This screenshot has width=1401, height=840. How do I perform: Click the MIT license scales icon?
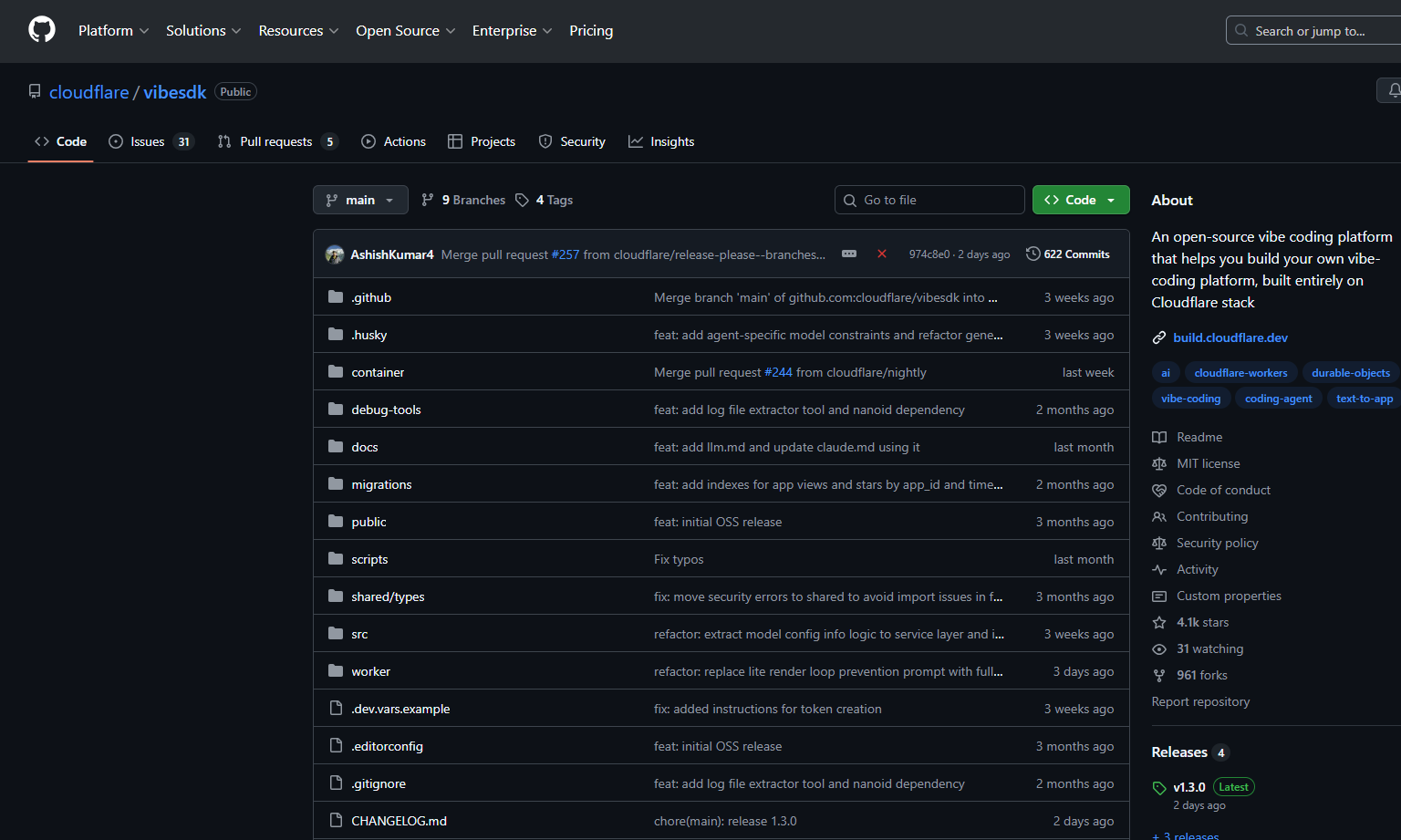[x=1159, y=463]
